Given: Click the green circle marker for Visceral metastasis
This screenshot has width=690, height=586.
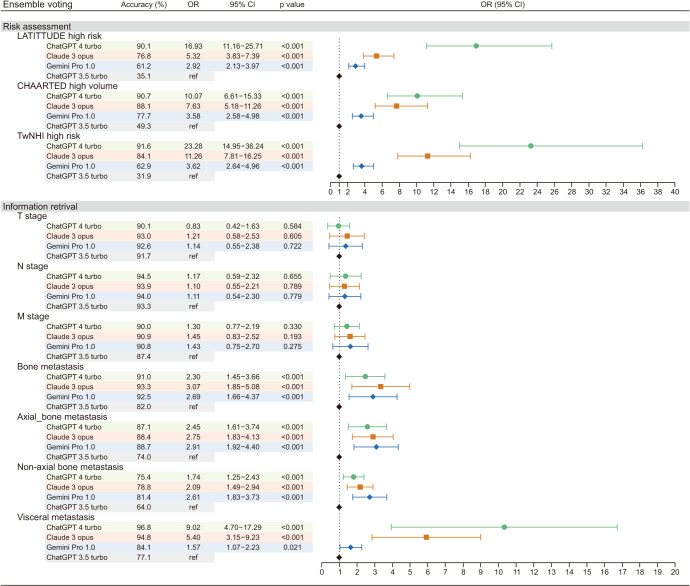Looking at the screenshot, I should [504, 527].
